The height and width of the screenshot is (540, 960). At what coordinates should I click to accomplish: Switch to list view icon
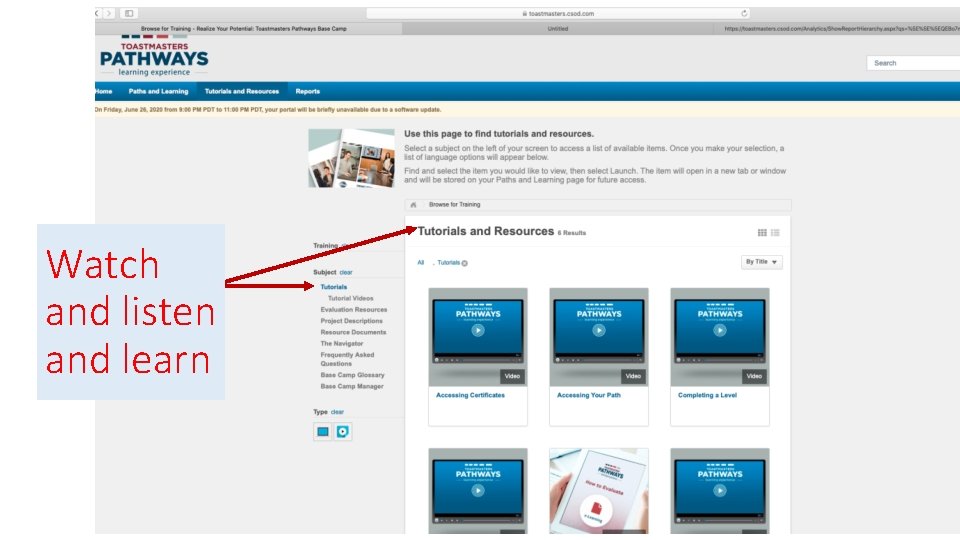775,233
